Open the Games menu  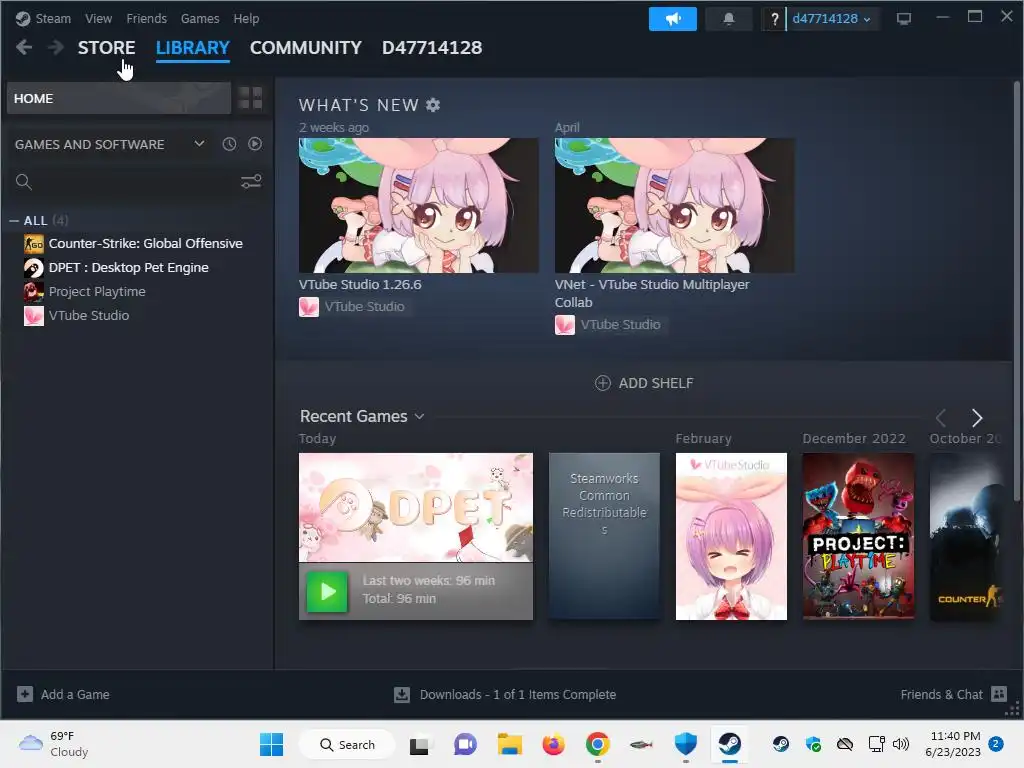(200, 18)
